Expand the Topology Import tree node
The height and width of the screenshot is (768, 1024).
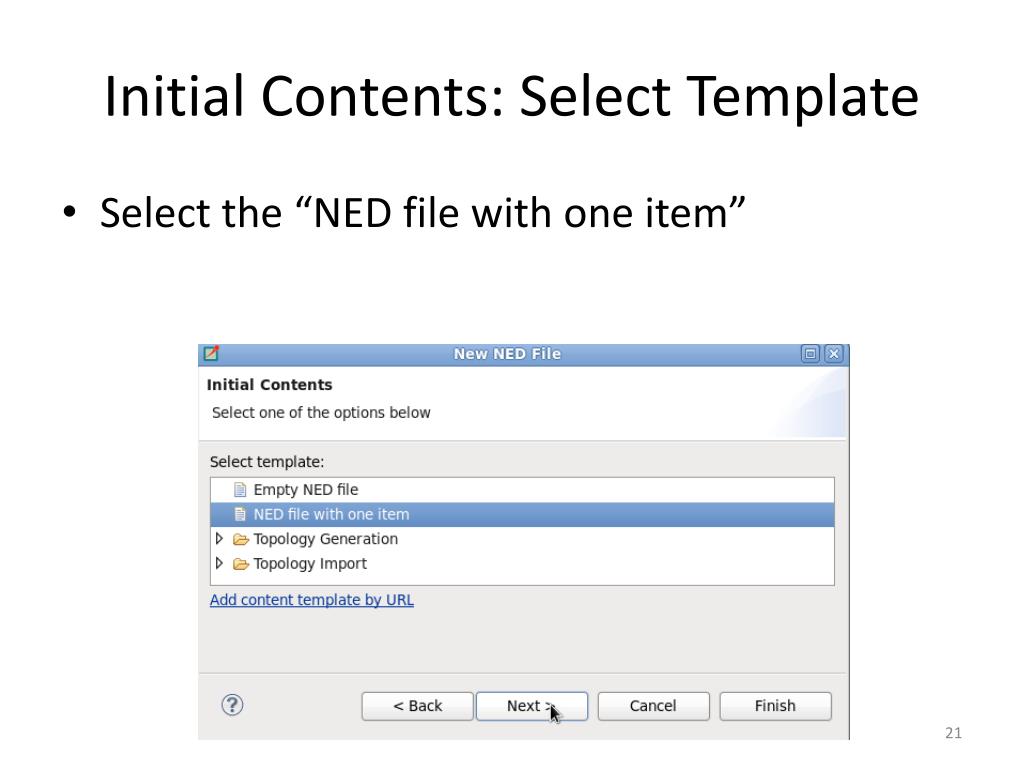[219, 564]
